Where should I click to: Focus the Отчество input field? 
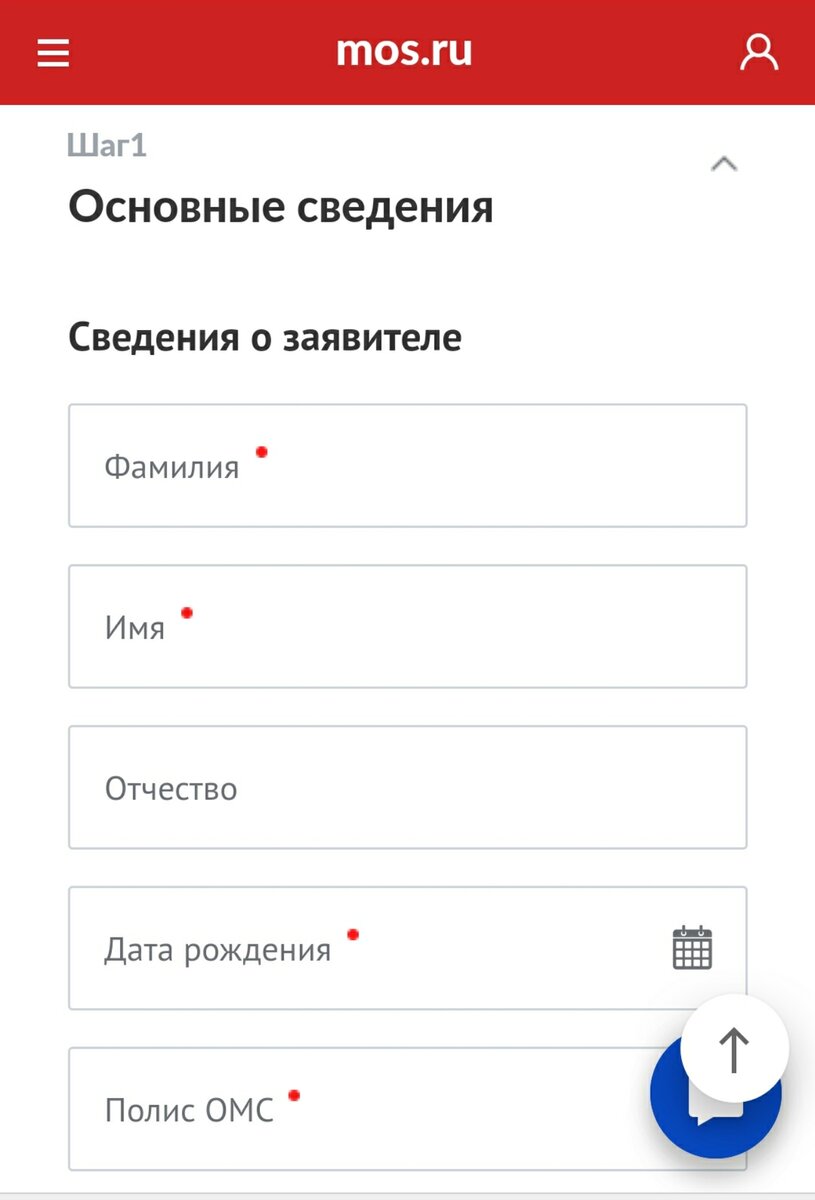coord(407,787)
